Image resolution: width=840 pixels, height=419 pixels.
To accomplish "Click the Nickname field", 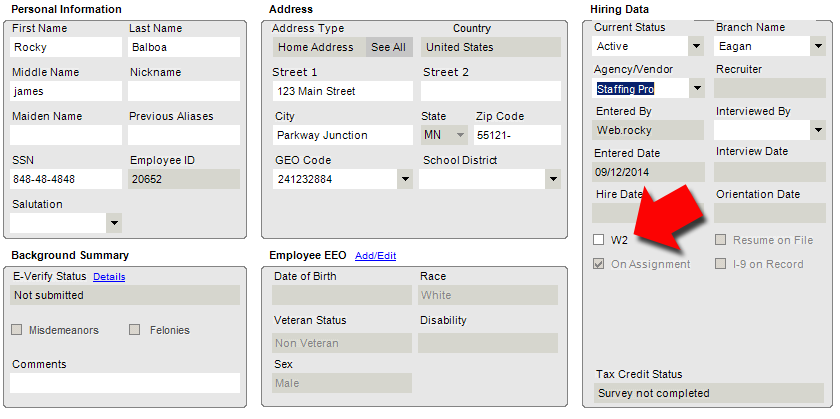I will point(184,91).
